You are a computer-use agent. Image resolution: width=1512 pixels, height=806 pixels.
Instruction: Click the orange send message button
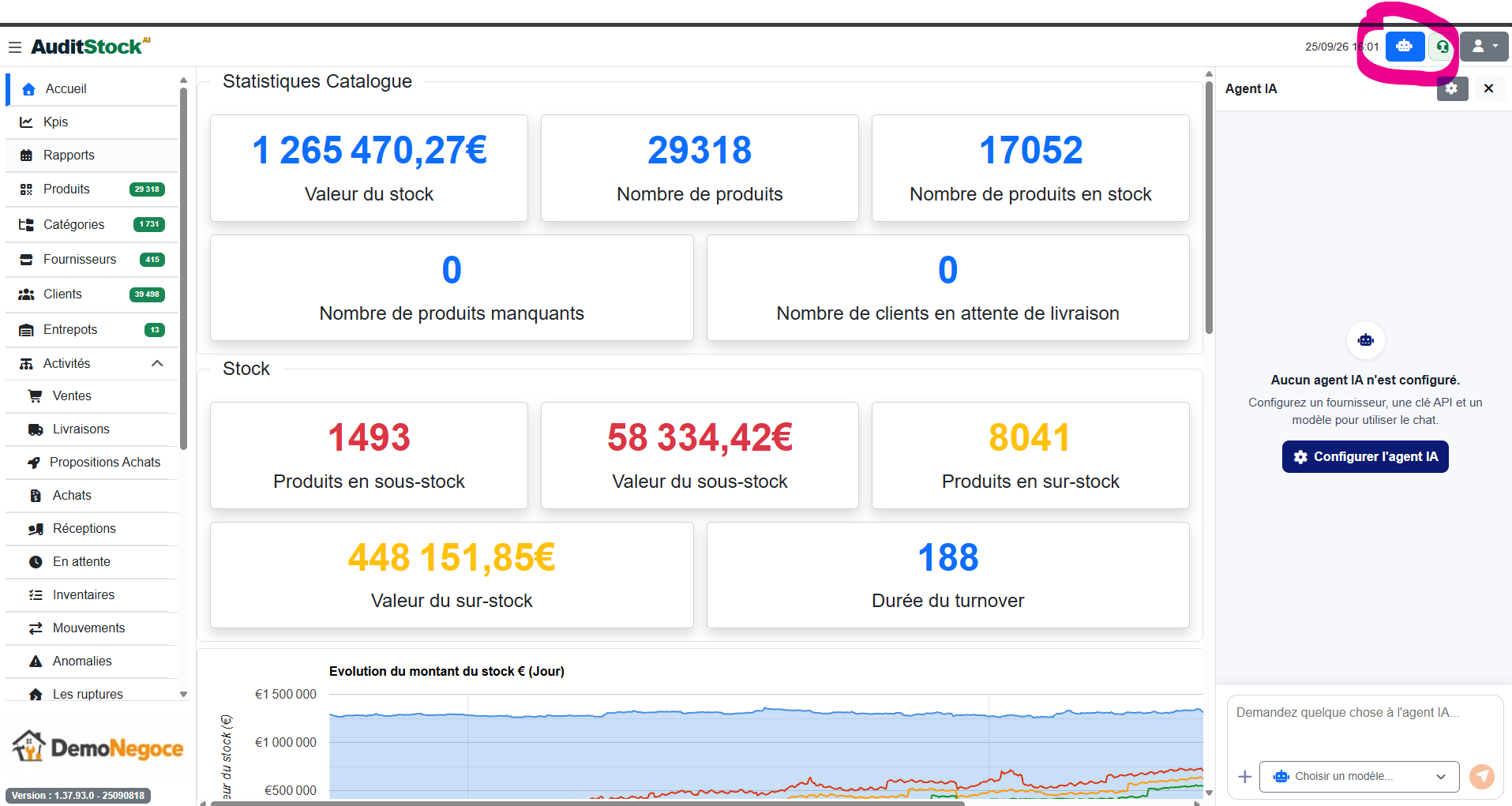(1482, 777)
